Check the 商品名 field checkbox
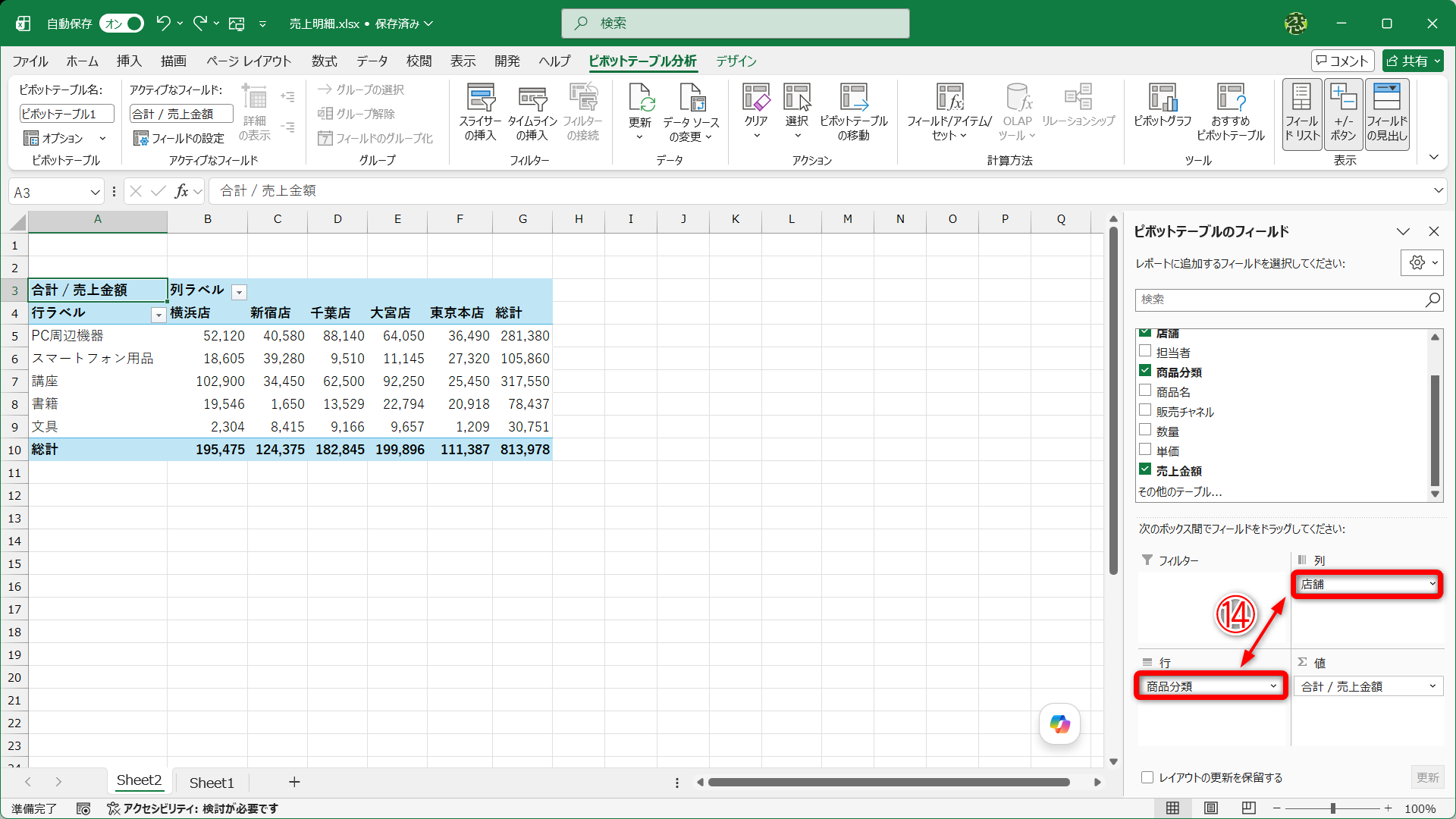This screenshot has height=819, width=1456. 1145,391
